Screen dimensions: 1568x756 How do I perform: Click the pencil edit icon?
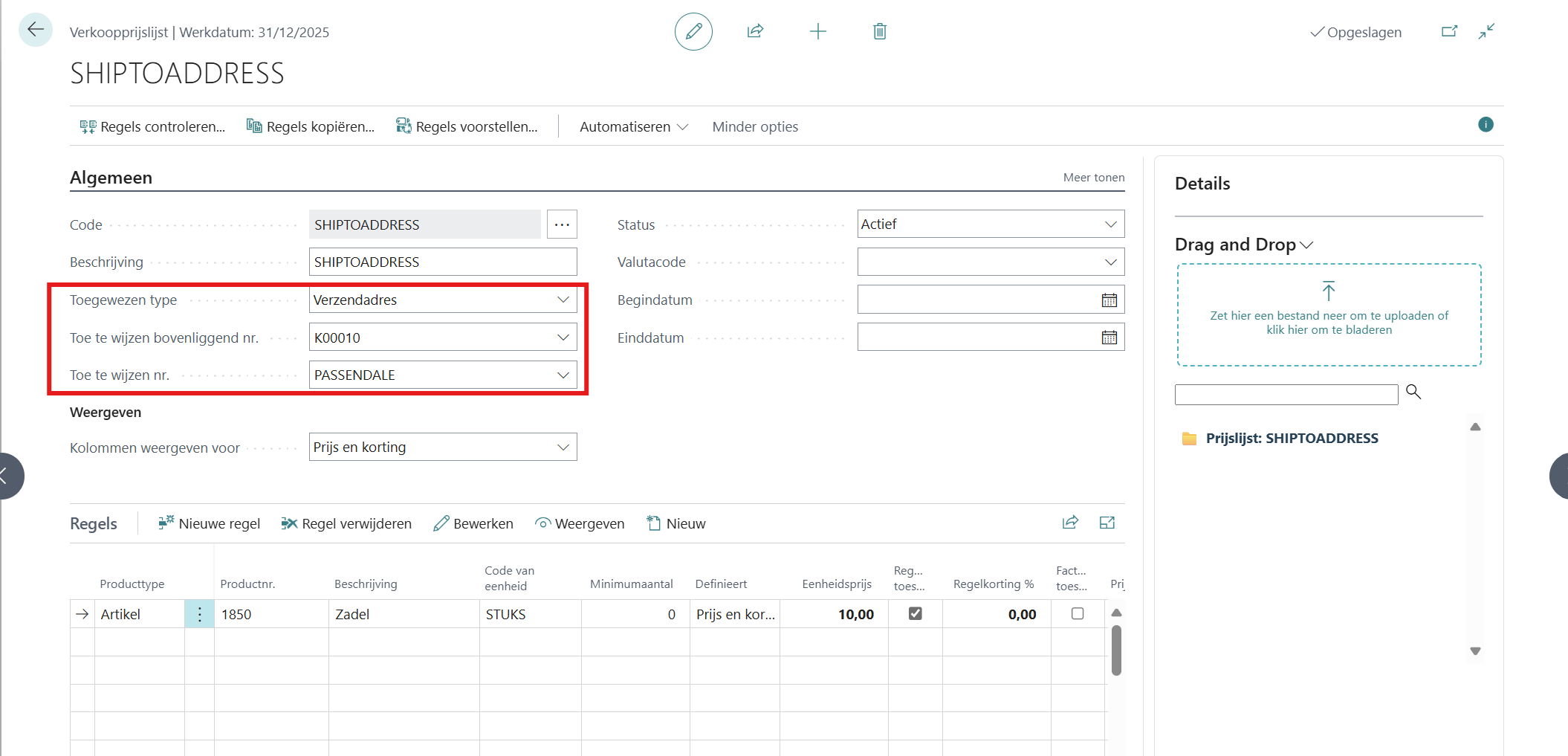point(693,31)
